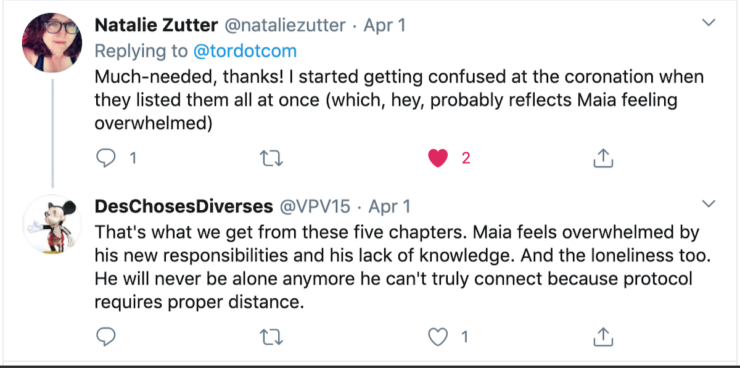
Task: Open Natalie Zutter's profile picture
Action: [52, 42]
